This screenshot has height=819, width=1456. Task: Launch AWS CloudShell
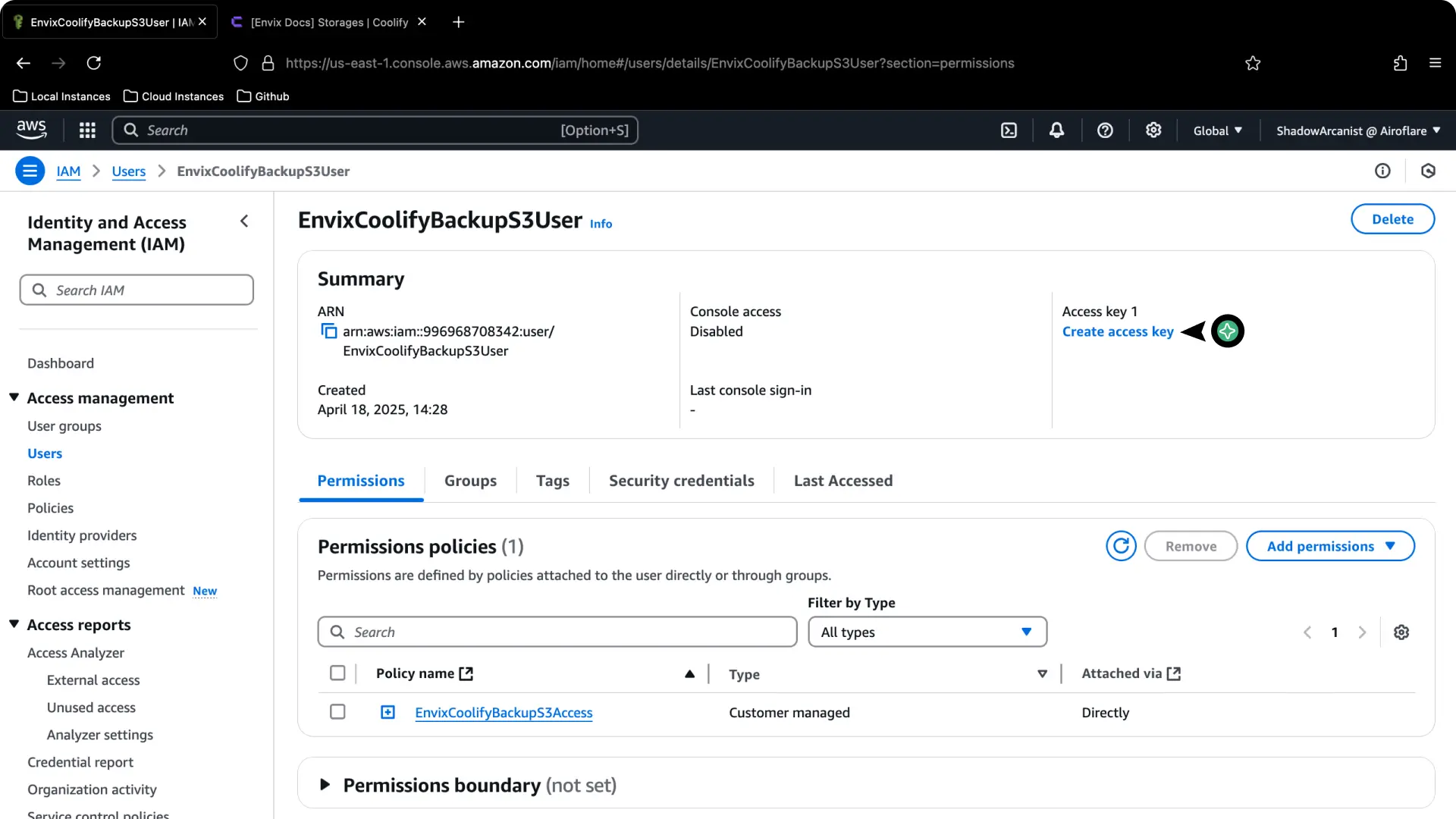[x=1009, y=130]
